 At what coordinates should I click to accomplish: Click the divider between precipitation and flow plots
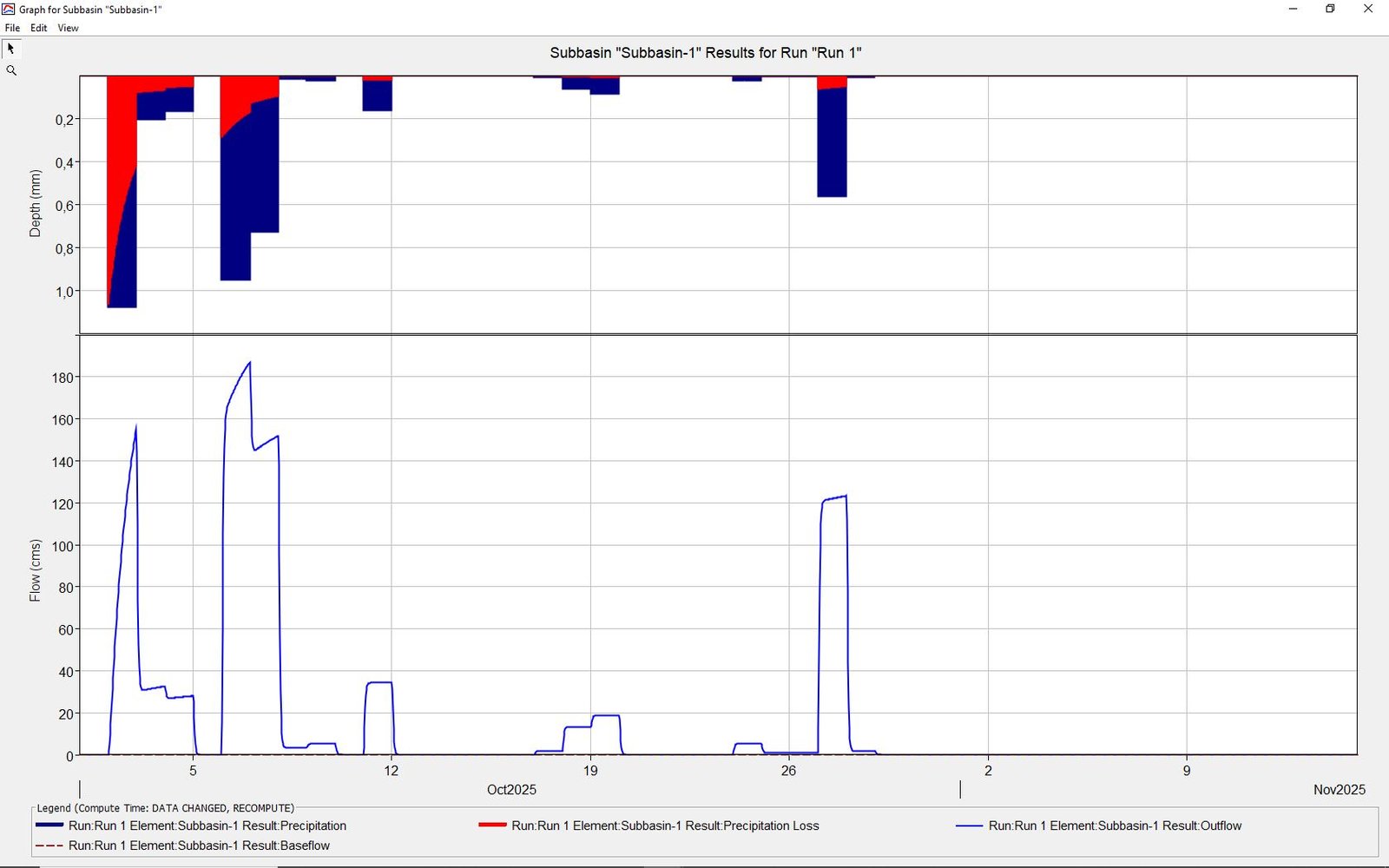718,334
